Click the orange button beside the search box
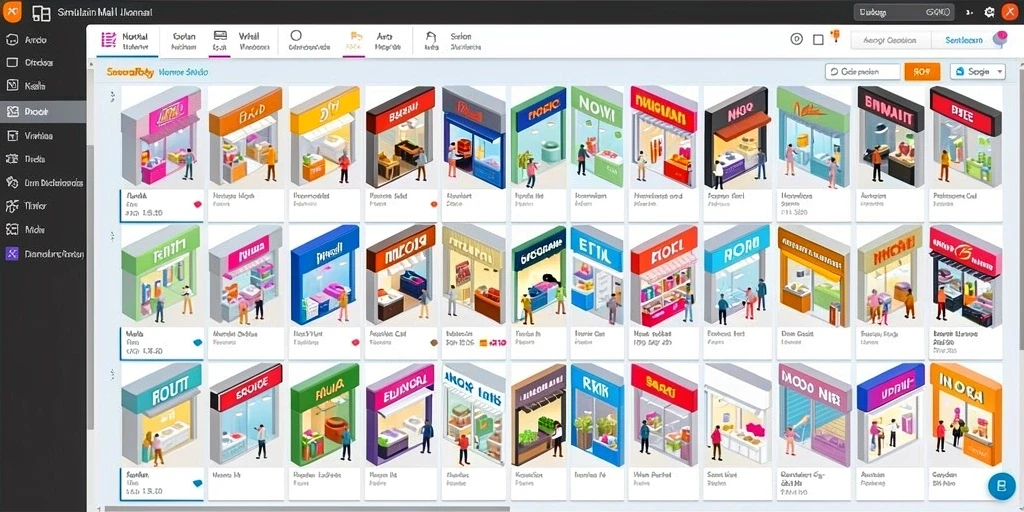 [922, 72]
